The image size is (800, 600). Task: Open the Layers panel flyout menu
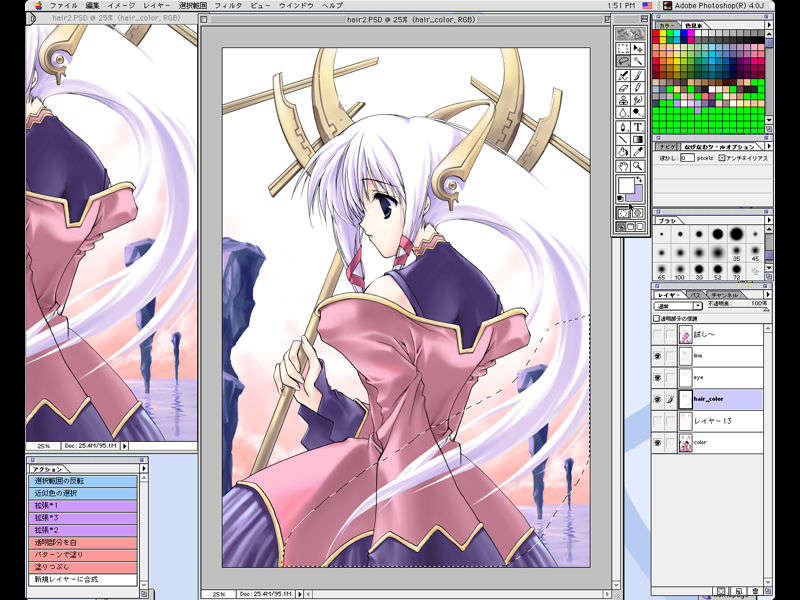pyautogui.click(x=767, y=294)
